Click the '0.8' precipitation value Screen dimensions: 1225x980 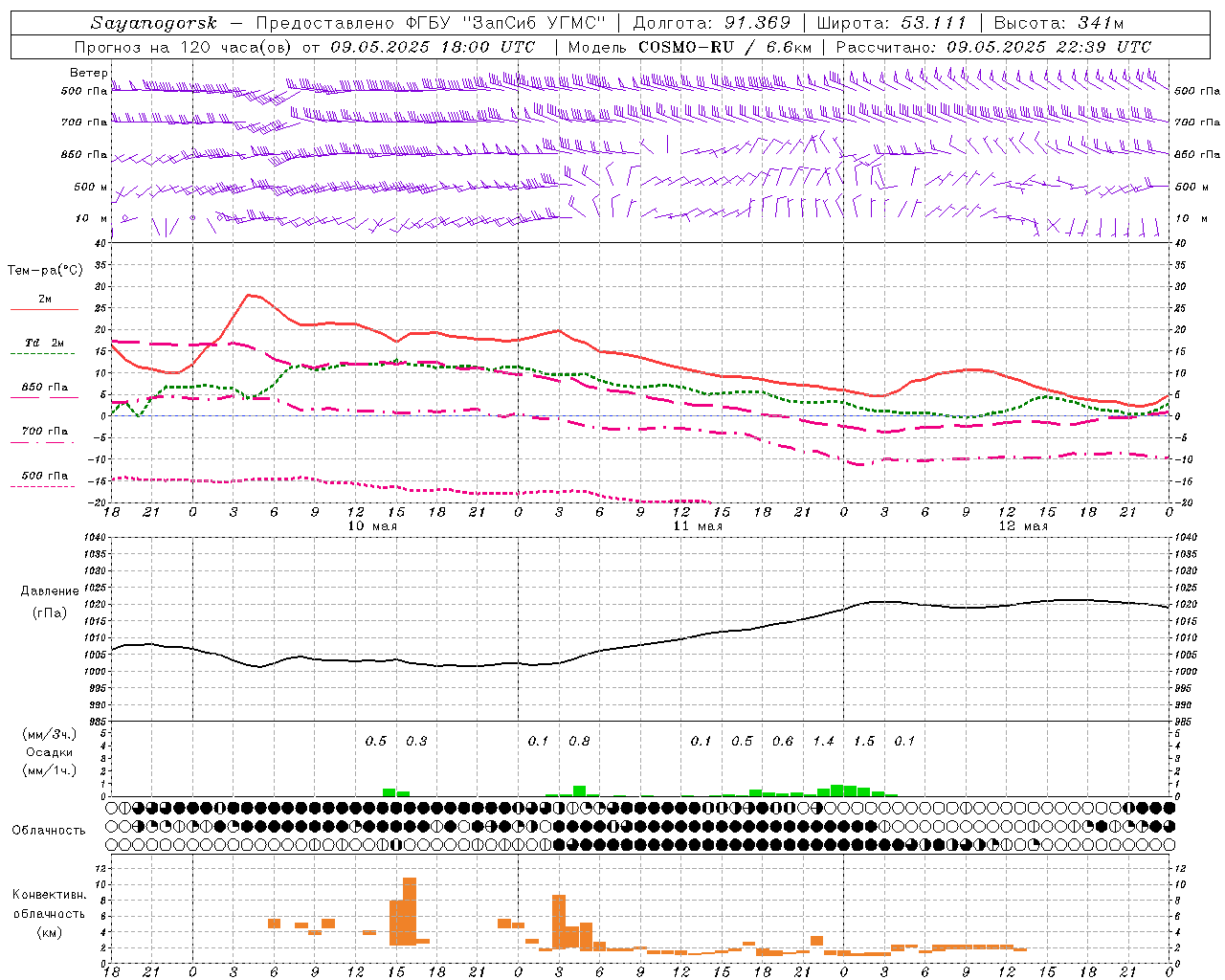coord(579,741)
